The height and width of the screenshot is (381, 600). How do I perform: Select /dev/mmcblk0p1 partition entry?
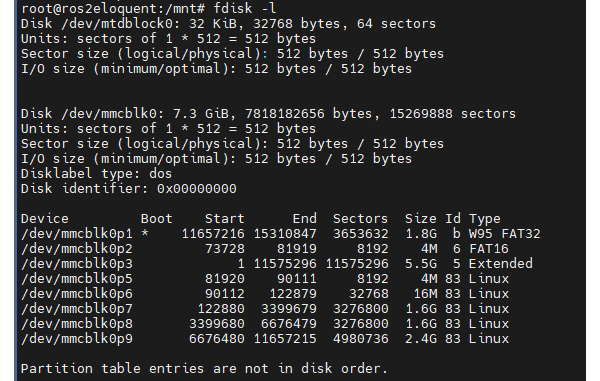click(280, 234)
